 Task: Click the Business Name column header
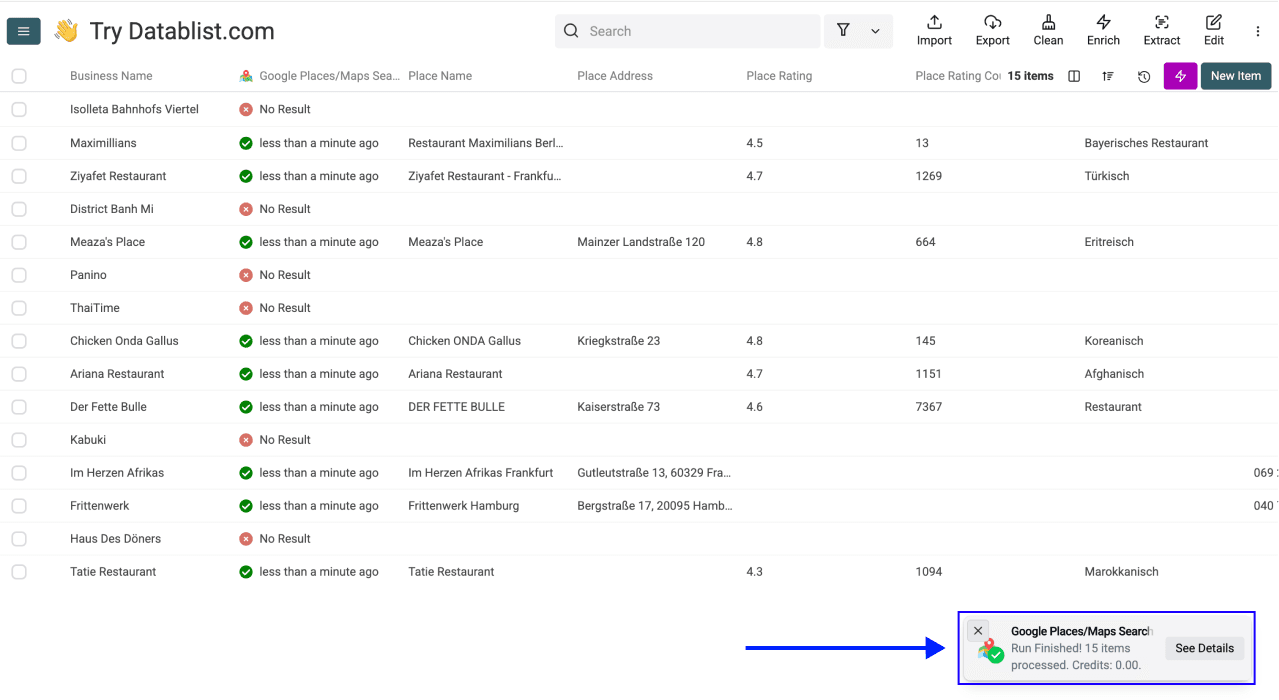point(110,75)
